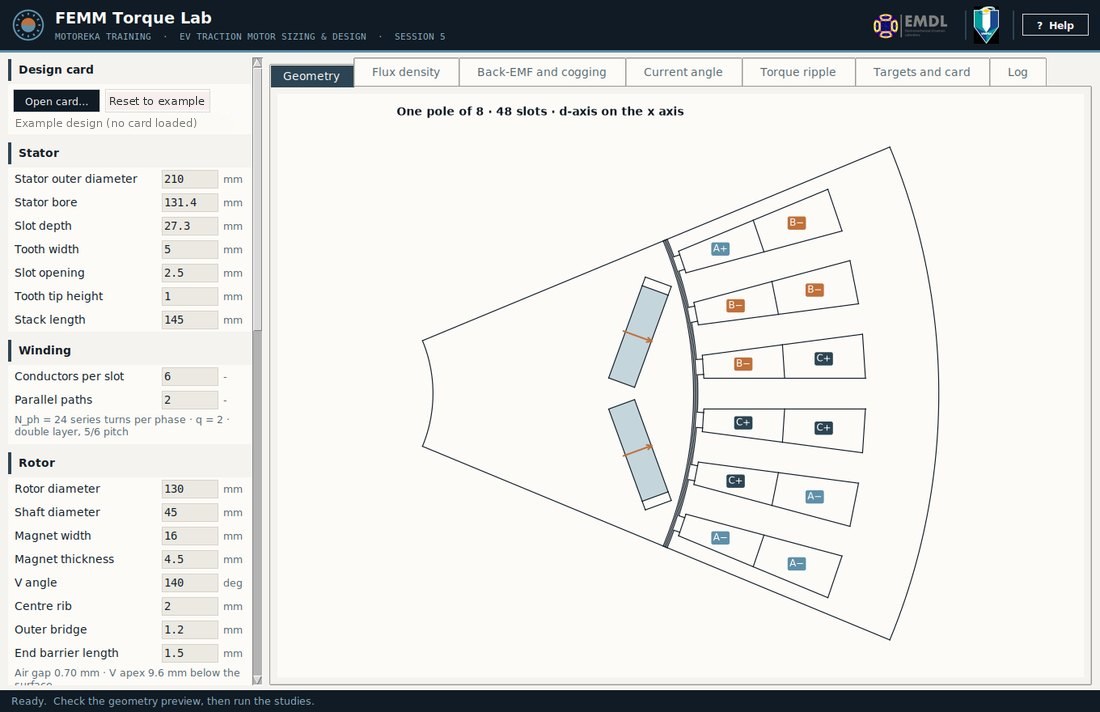Click the Design card section header
Screen dimensions: 1100x712
tap(130, 69)
